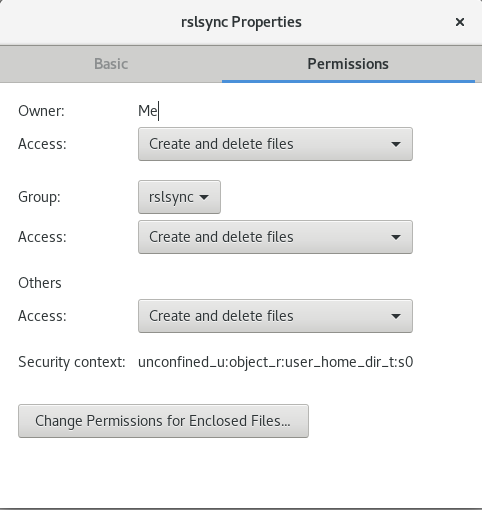482x510 pixels.
Task: Click the Group label
Action: click(39, 197)
